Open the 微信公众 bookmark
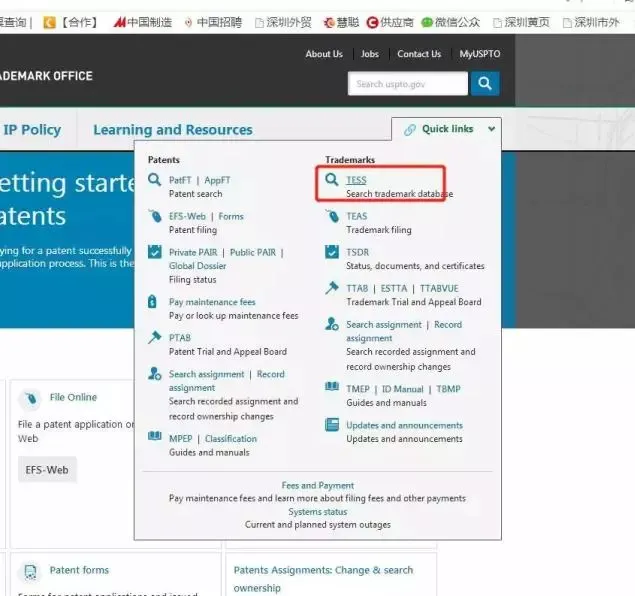 click(x=450, y=22)
